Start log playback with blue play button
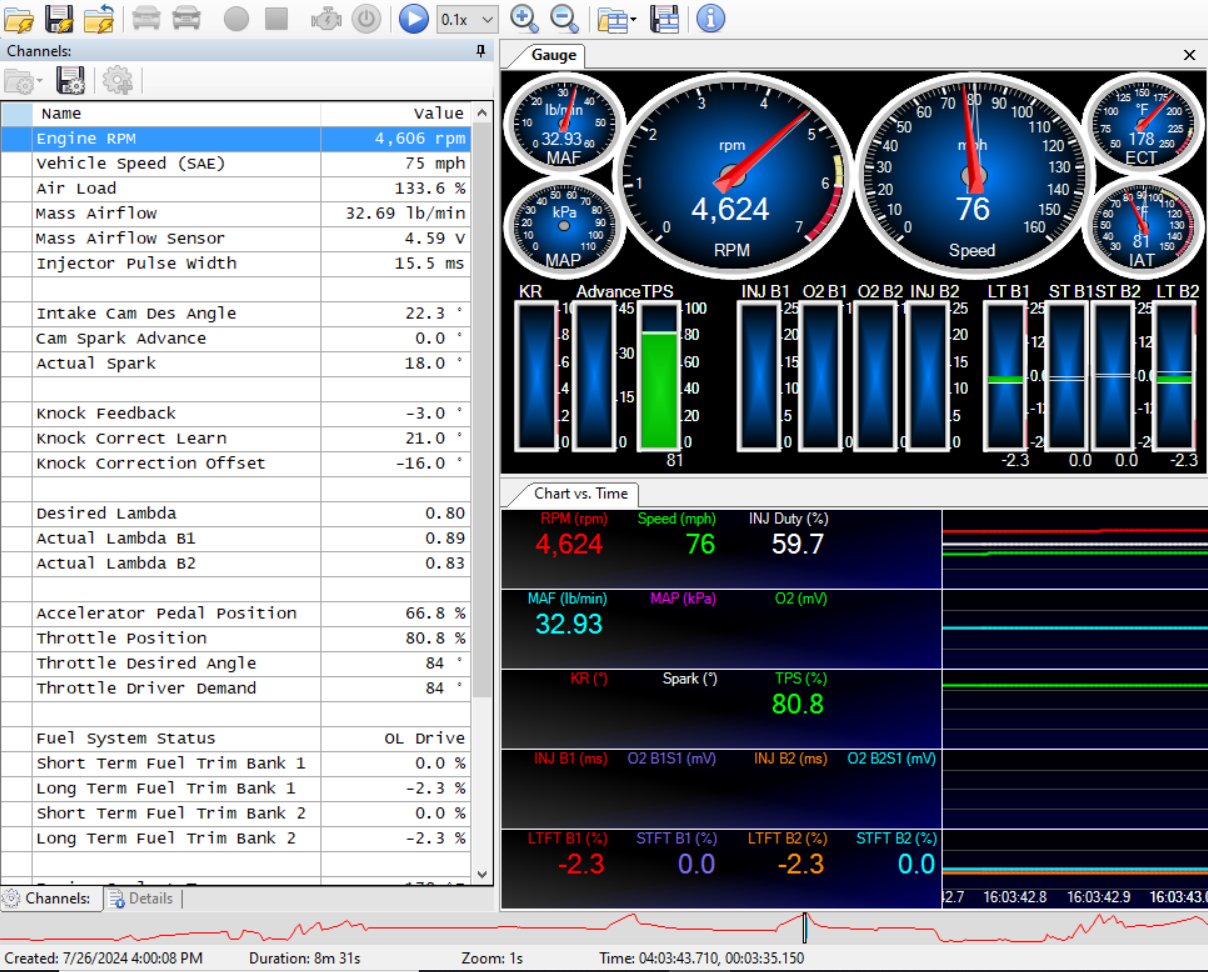This screenshot has height=972, width=1208. [412, 18]
